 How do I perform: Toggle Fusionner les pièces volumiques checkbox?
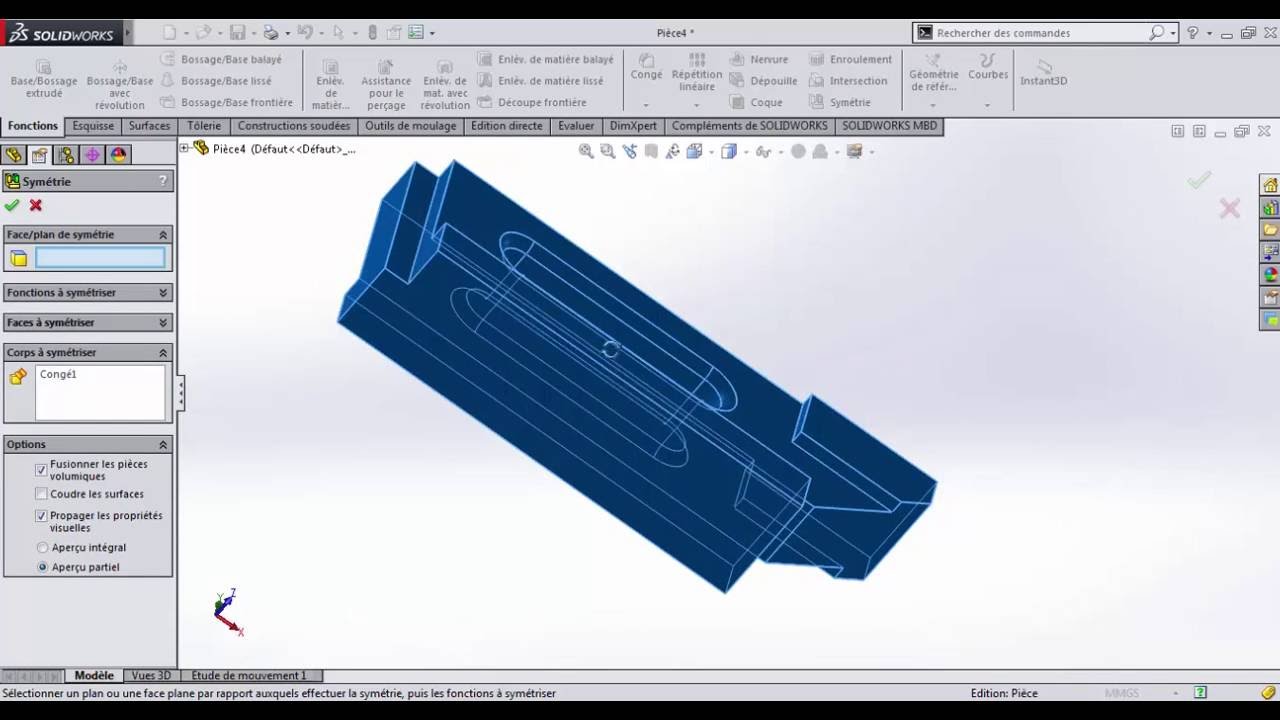point(41,470)
